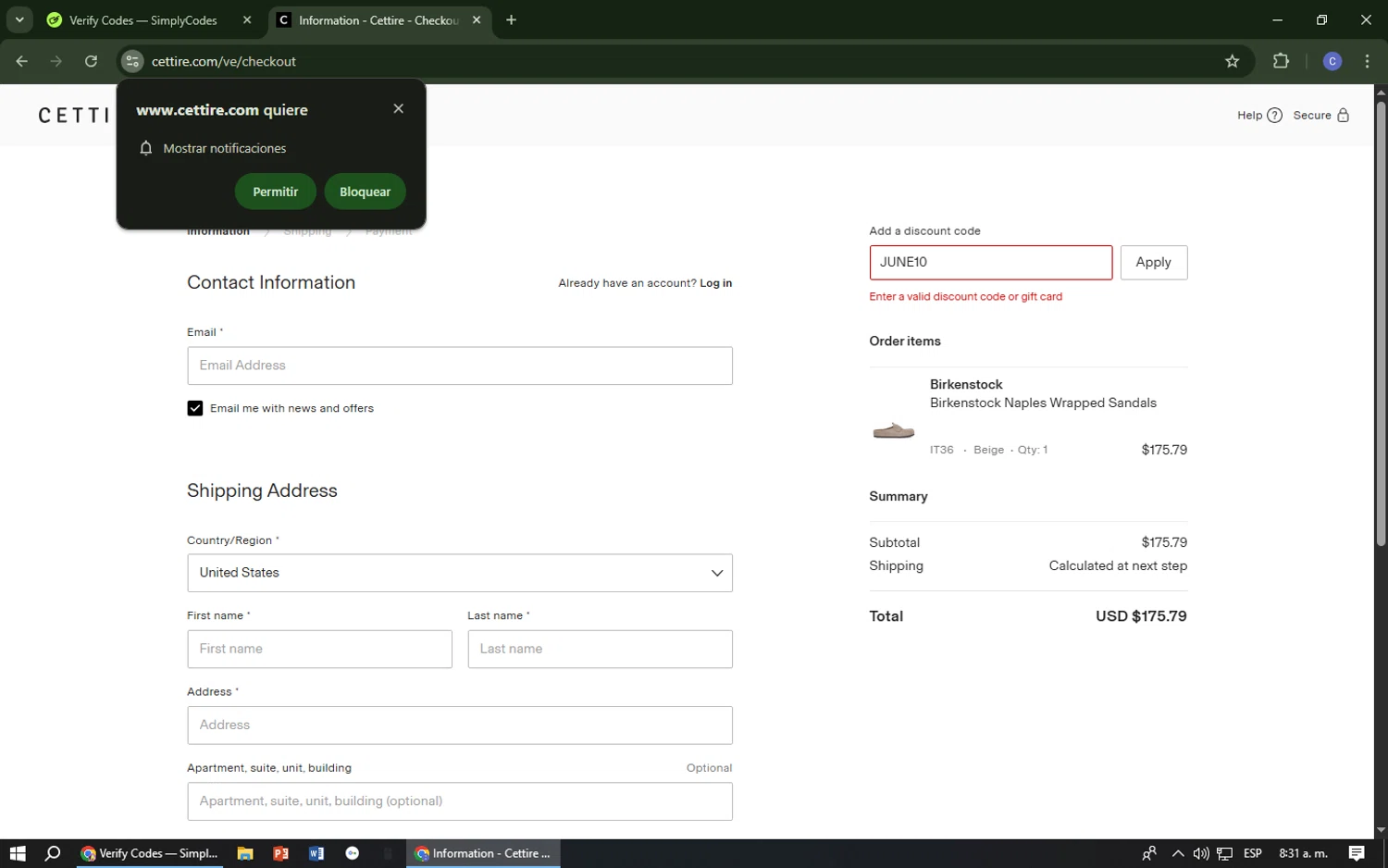Image resolution: width=1388 pixels, height=868 pixels.
Task: Click the notification bell icon in popup
Action: 145,148
